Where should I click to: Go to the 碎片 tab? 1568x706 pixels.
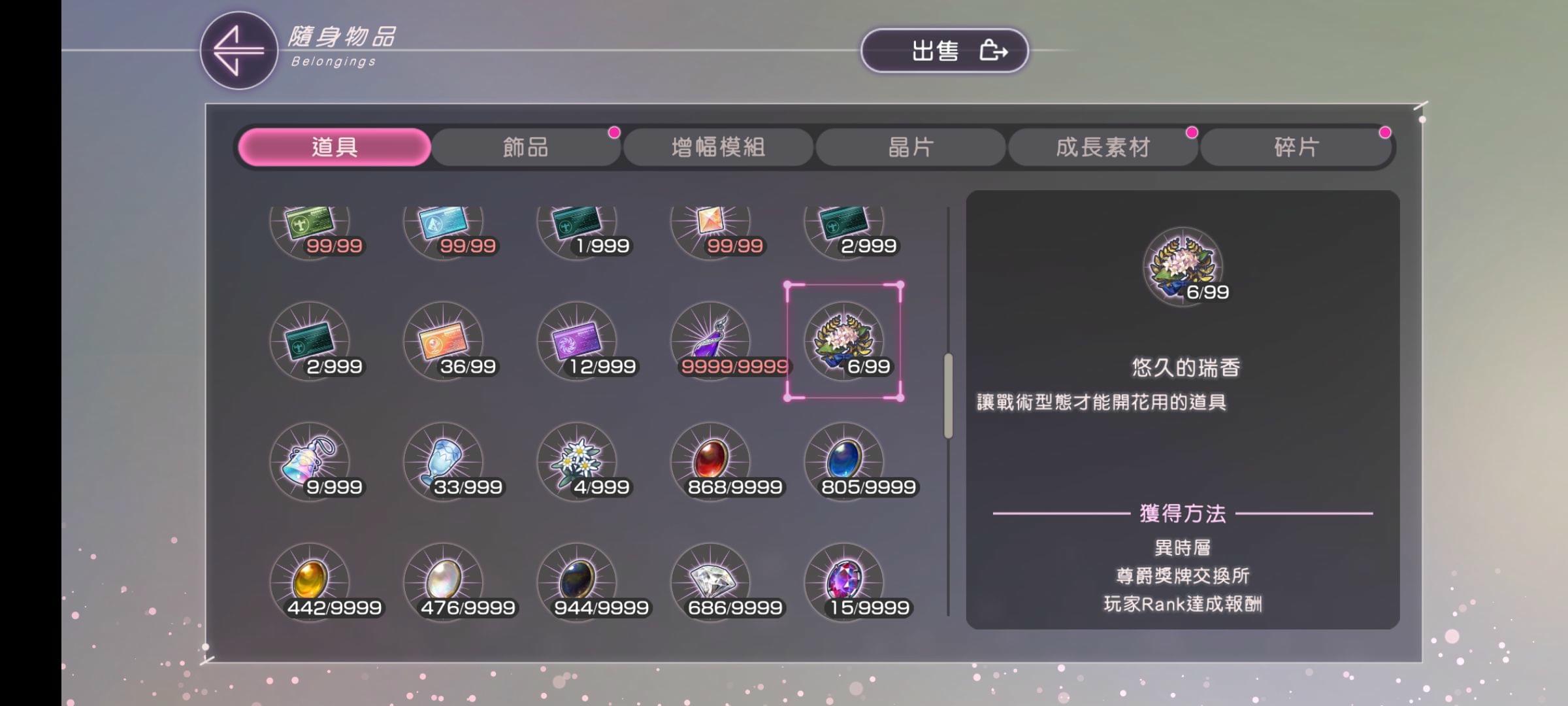[x=1296, y=147]
